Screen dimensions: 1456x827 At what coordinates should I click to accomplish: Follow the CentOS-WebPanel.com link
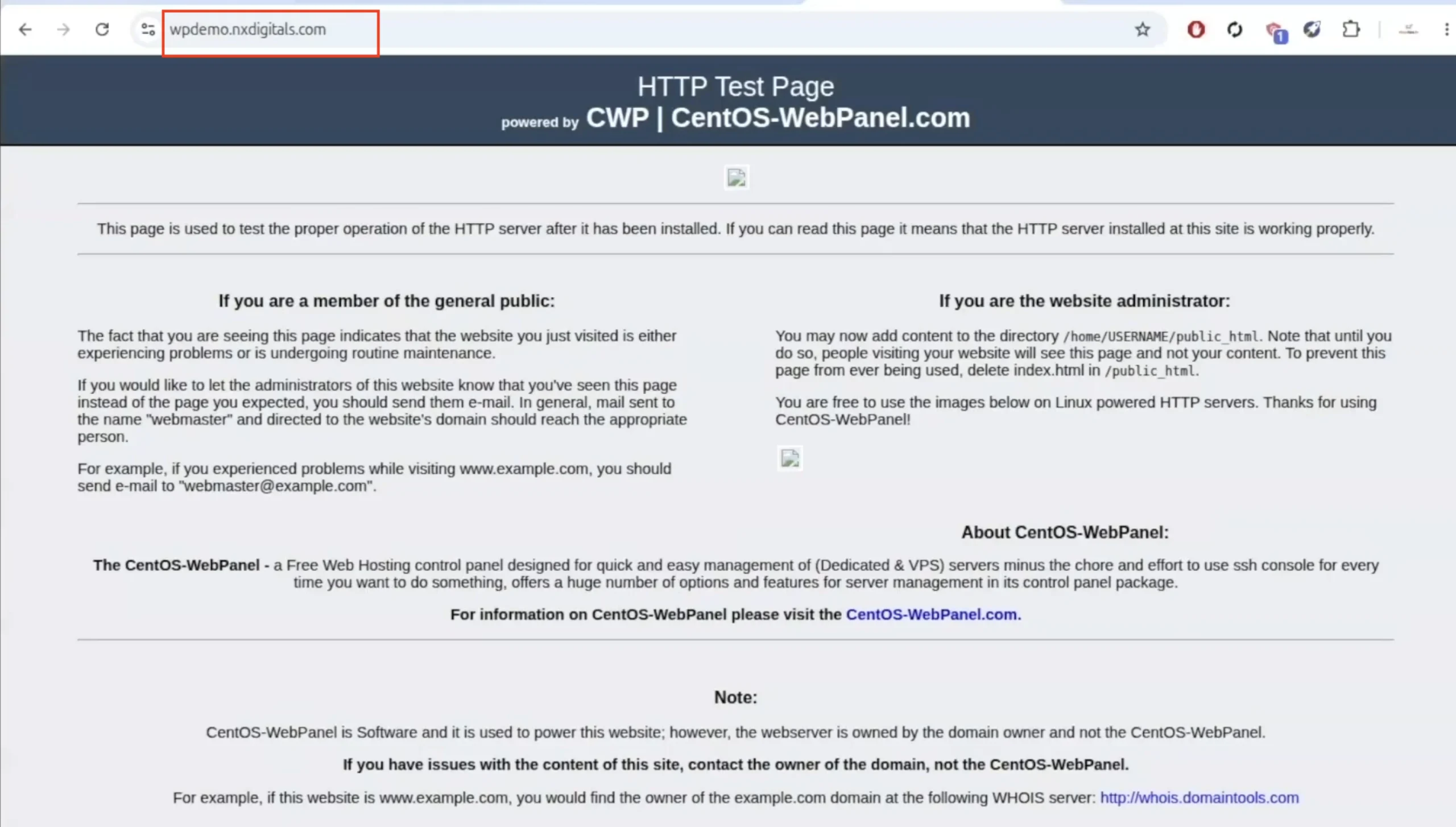[x=933, y=614]
